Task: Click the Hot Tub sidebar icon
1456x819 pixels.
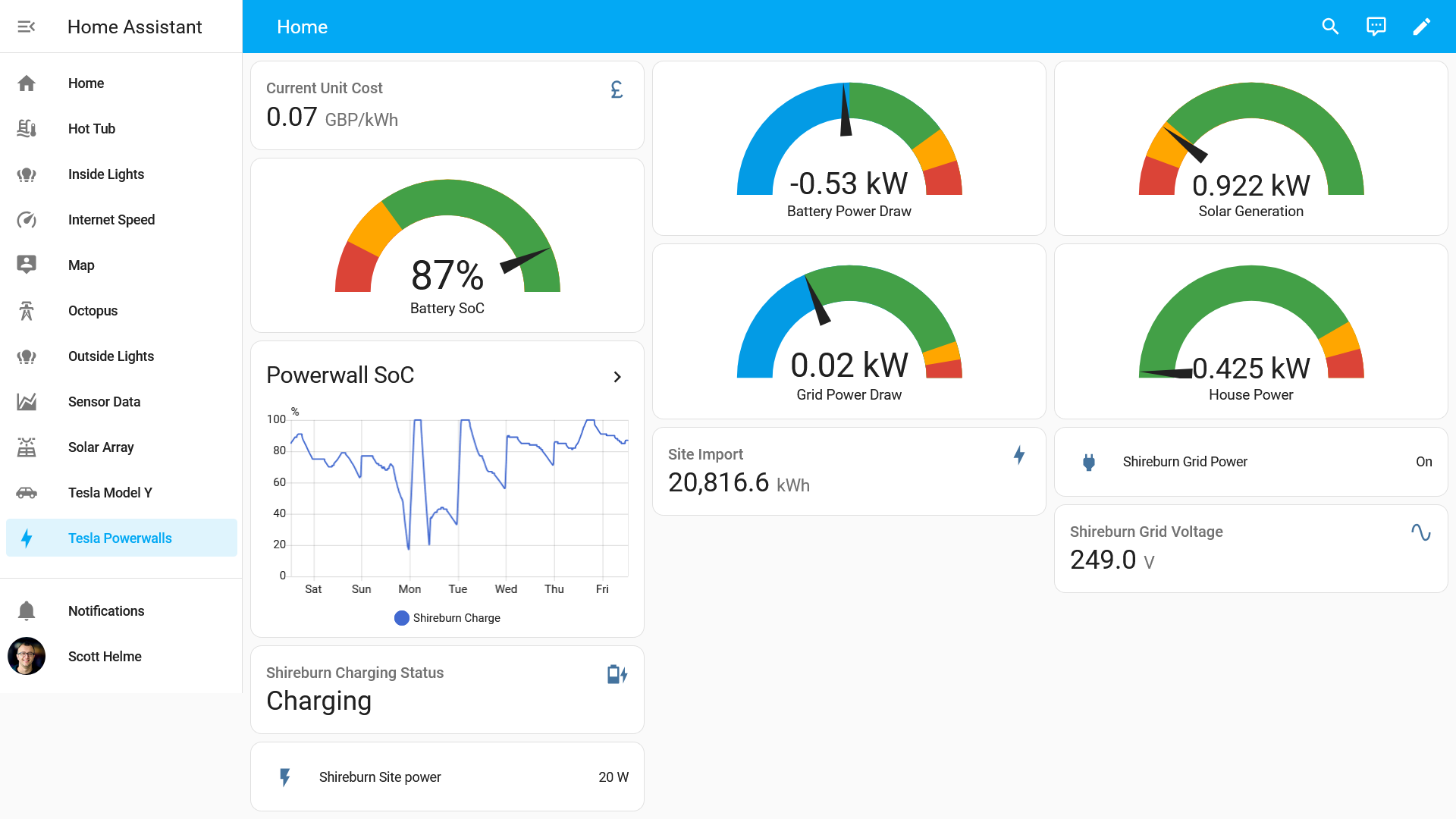Action: click(27, 129)
